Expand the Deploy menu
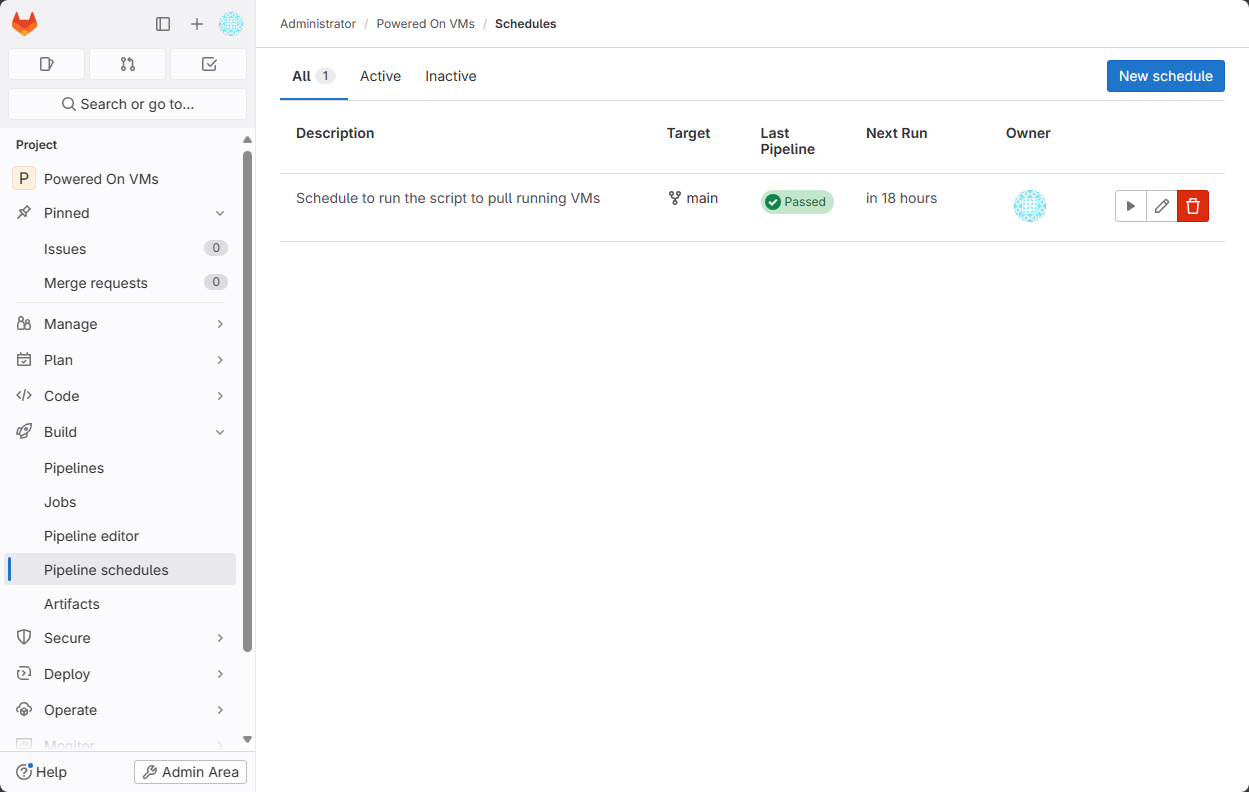The height and width of the screenshot is (792, 1249). click(120, 674)
